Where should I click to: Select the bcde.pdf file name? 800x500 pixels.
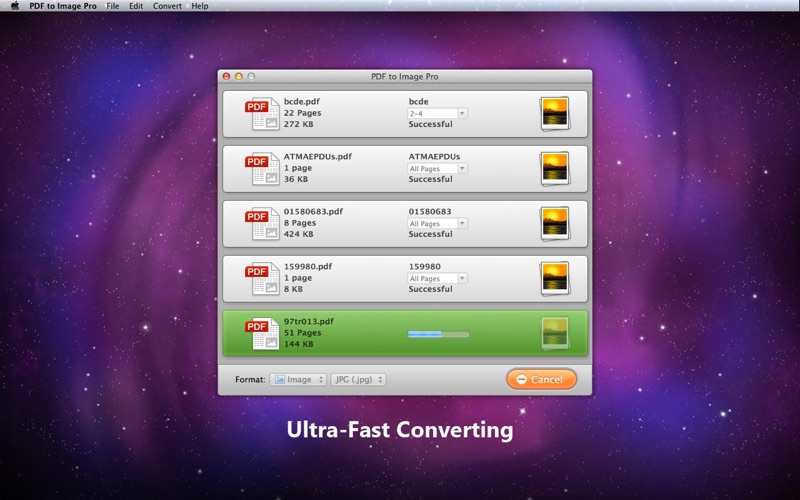302,102
